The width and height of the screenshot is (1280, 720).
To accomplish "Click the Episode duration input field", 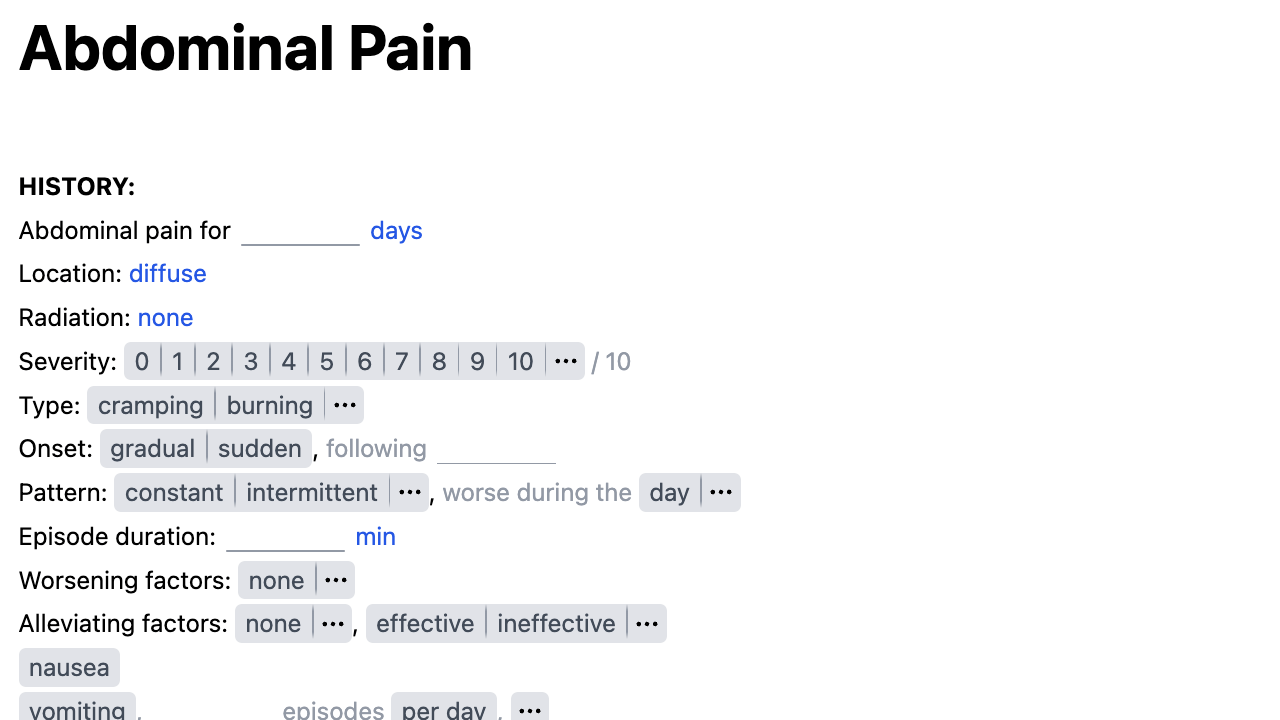I will (285, 536).
